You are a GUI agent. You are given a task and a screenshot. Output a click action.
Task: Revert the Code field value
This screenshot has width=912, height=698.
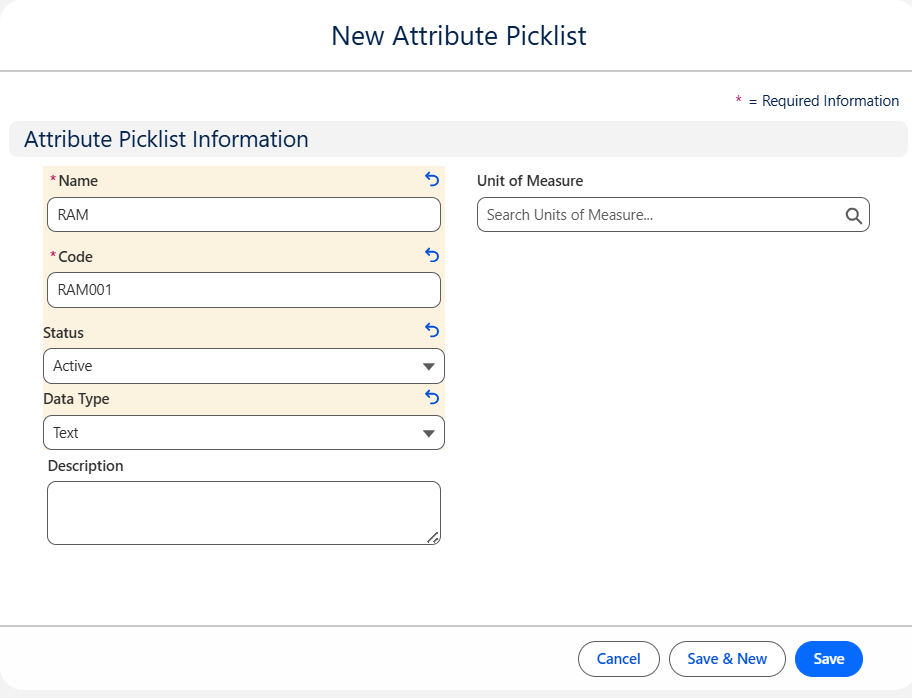(432, 255)
